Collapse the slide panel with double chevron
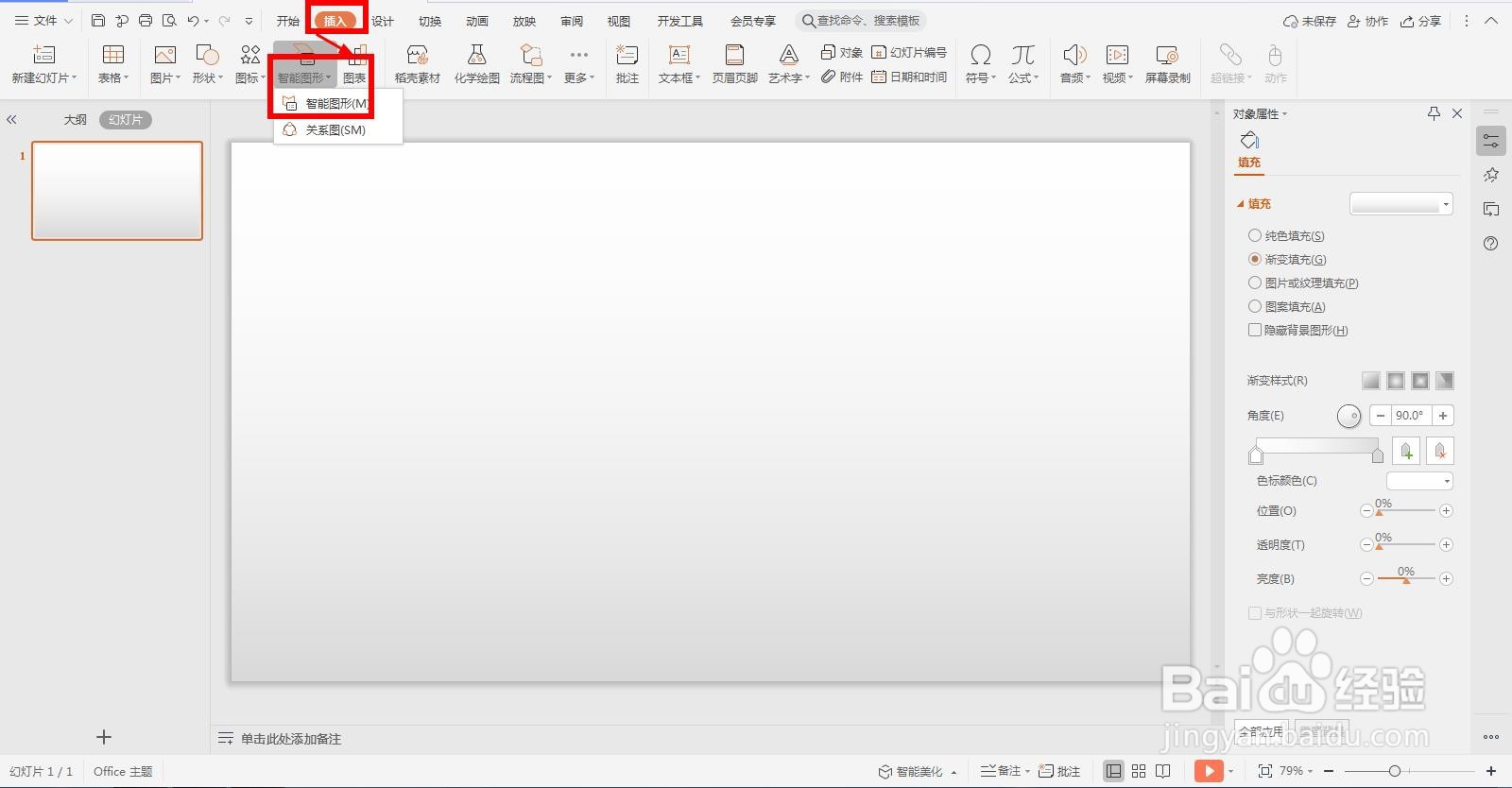This screenshot has width=1512, height=788. pyautogui.click(x=11, y=120)
